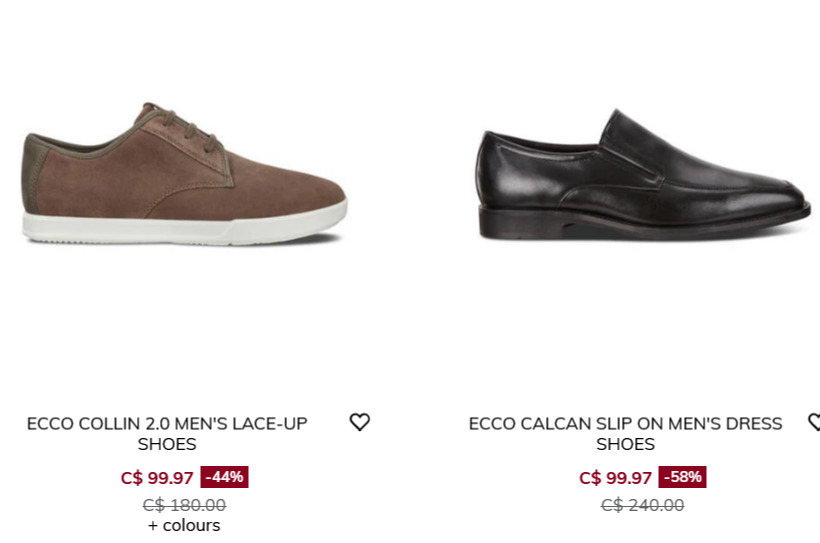Image resolution: width=820 pixels, height=543 pixels.
Task: Click the word "SHOES" under Ecco Collin title
Action: (167, 445)
